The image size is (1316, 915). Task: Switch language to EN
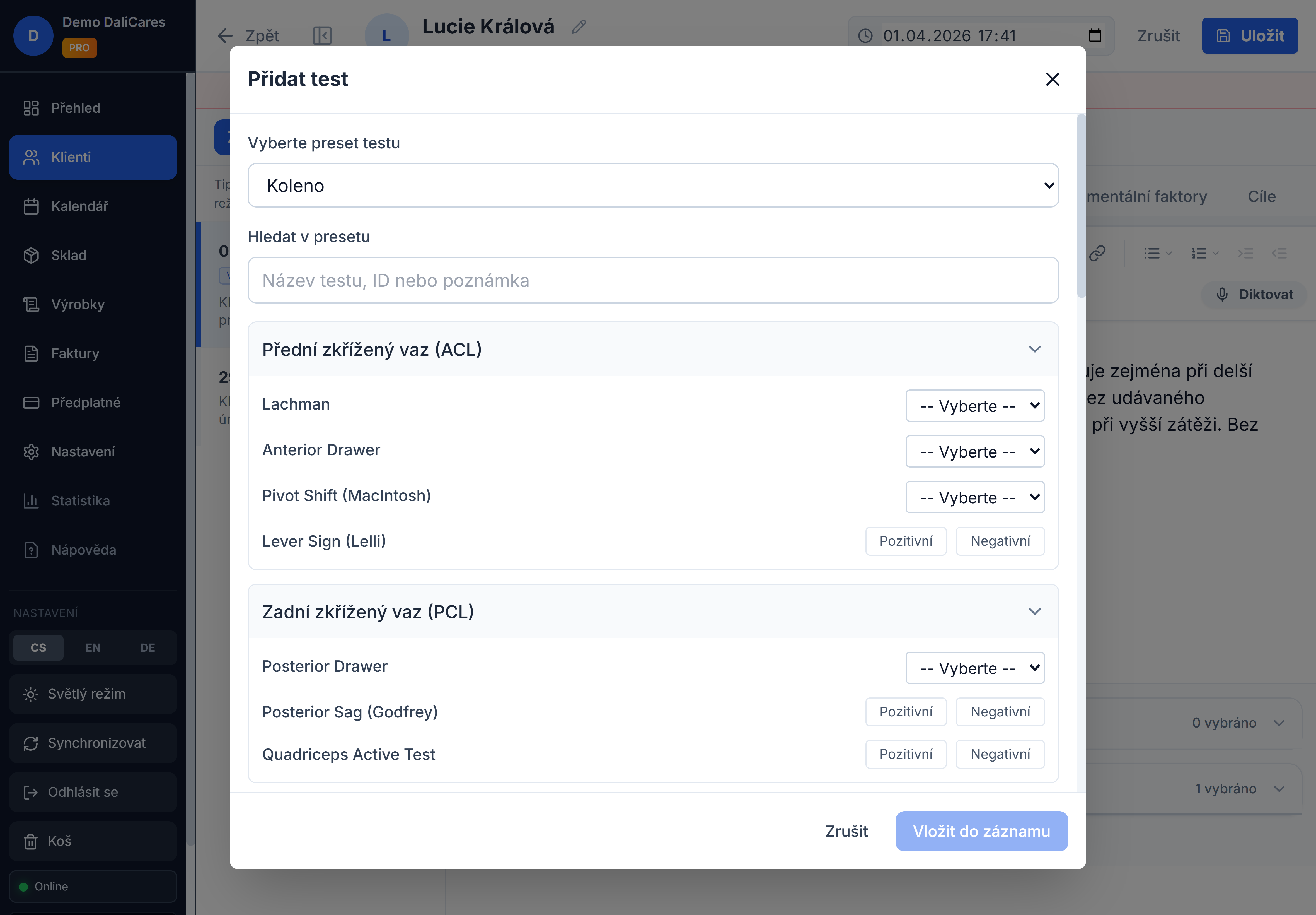pyautogui.click(x=93, y=648)
